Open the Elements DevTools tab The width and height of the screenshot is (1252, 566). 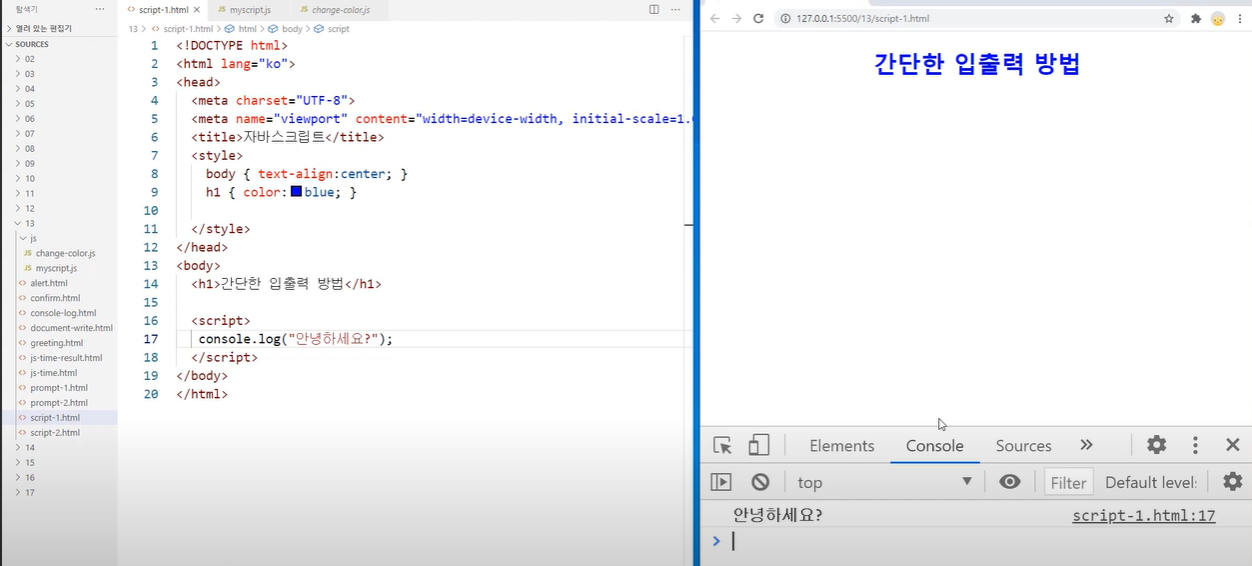[x=842, y=446]
